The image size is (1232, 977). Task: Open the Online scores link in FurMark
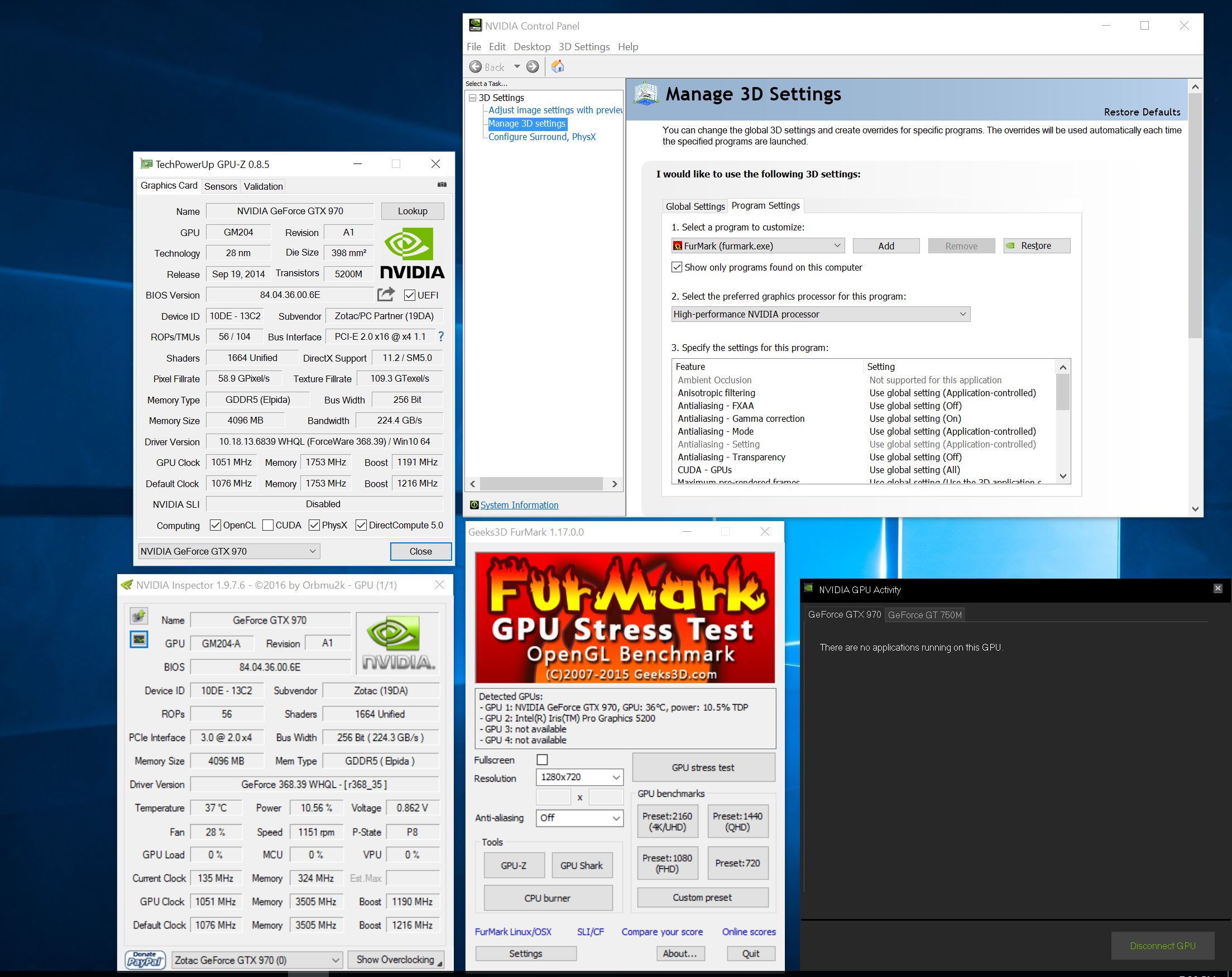[x=749, y=931]
